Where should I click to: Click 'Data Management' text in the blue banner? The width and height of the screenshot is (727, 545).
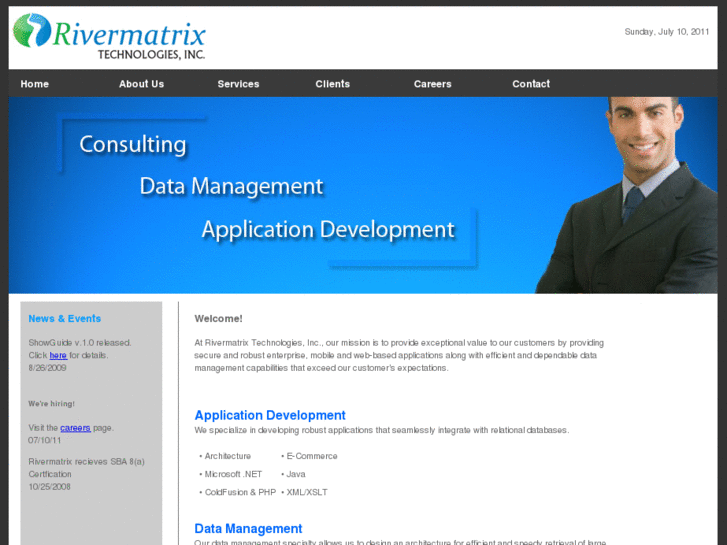pyautogui.click(x=231, y=186)
